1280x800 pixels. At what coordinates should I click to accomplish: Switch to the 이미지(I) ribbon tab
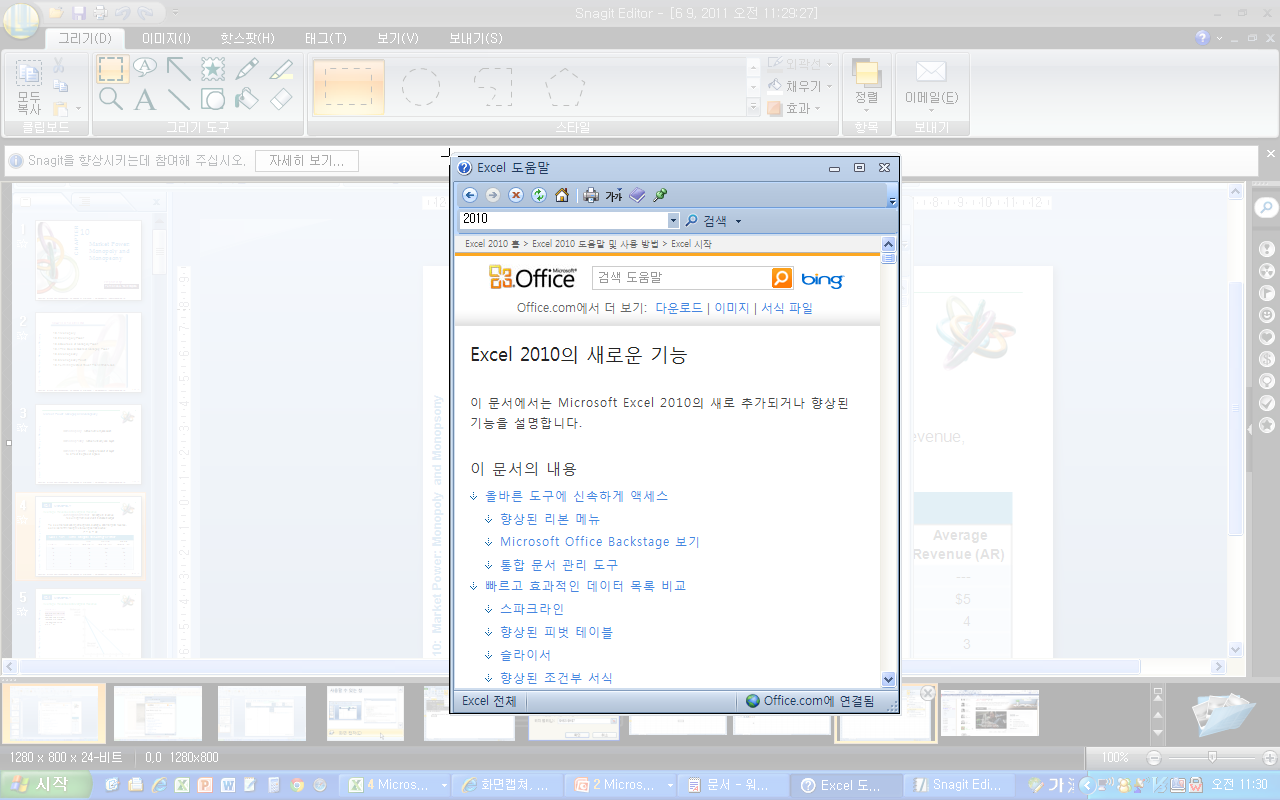[166, 38]
